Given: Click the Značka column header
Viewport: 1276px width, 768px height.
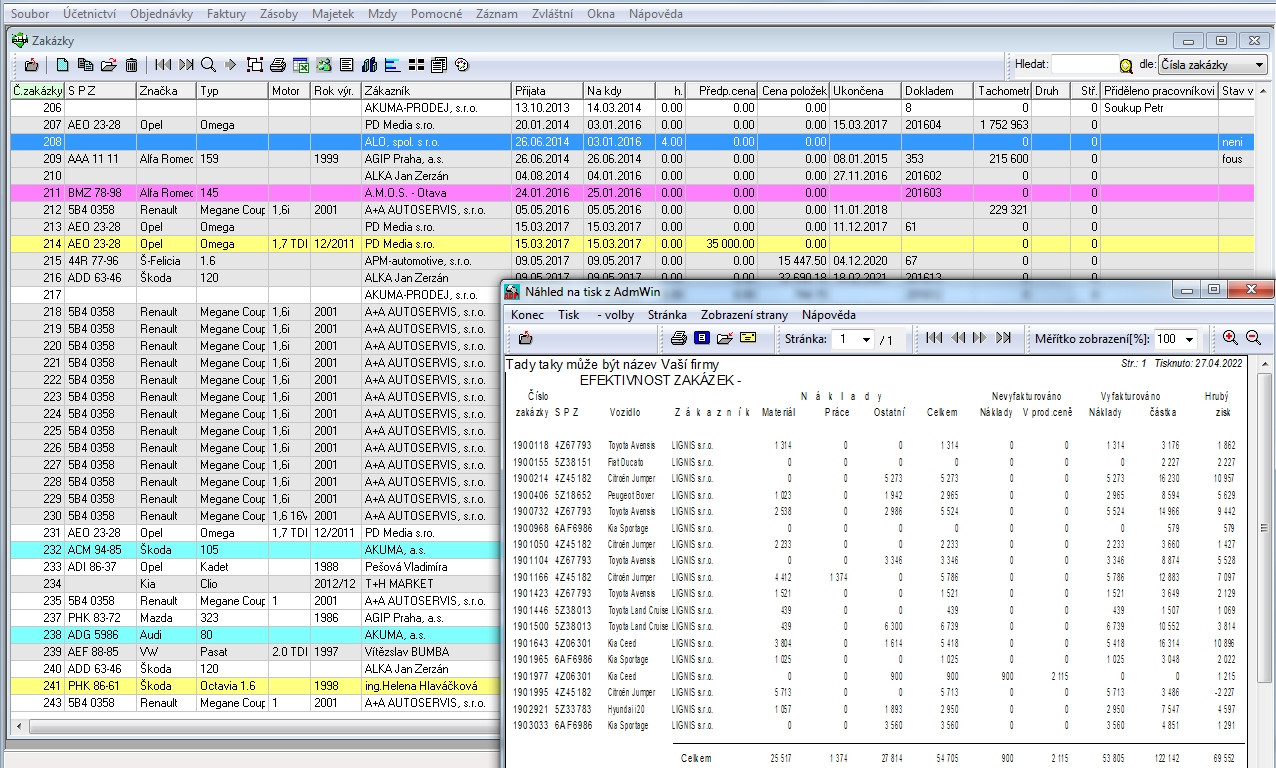Looking at the screenshot, I should [166, 91].
